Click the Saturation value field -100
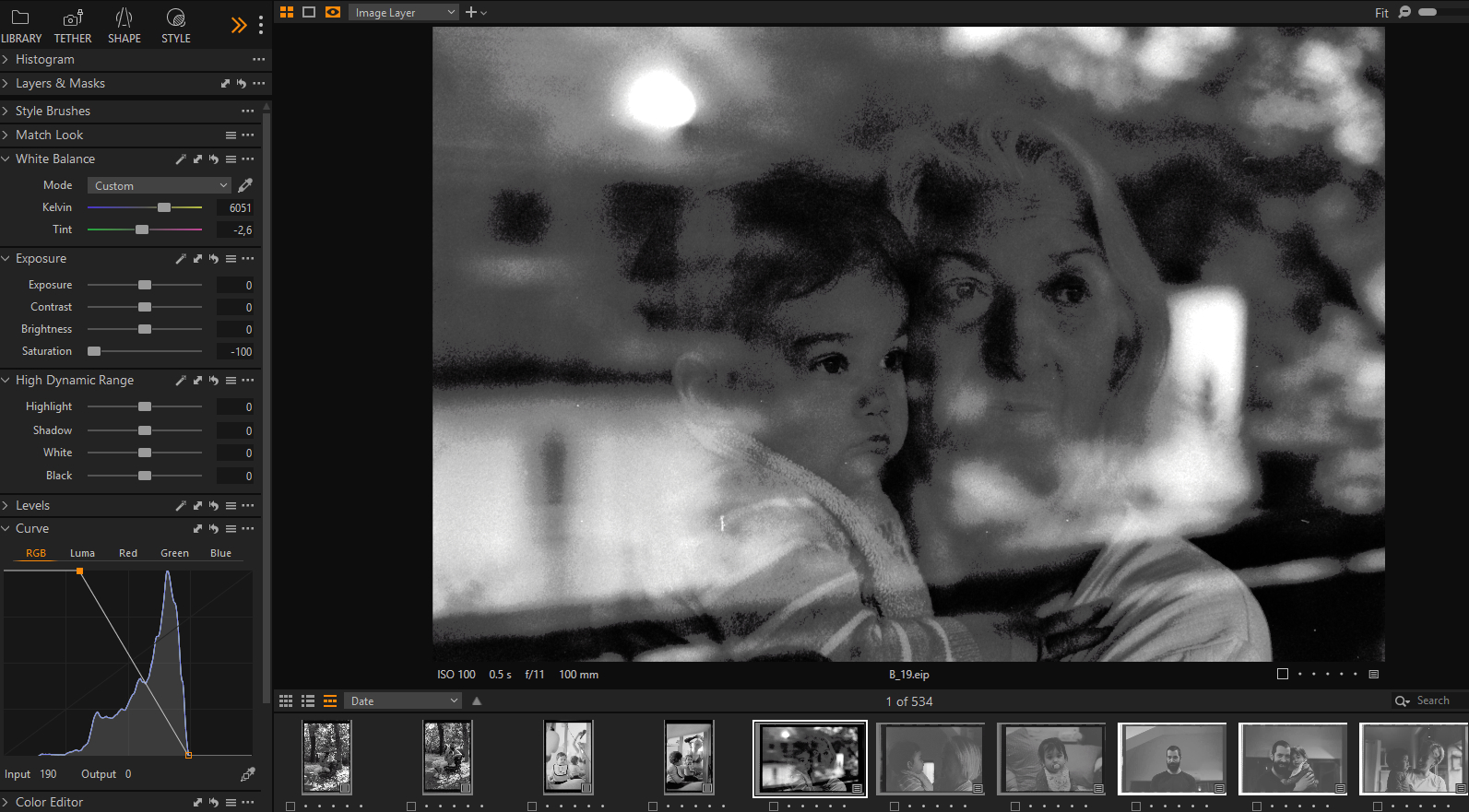This screenshot has height=812, width=1469. [x=235, y=352]
